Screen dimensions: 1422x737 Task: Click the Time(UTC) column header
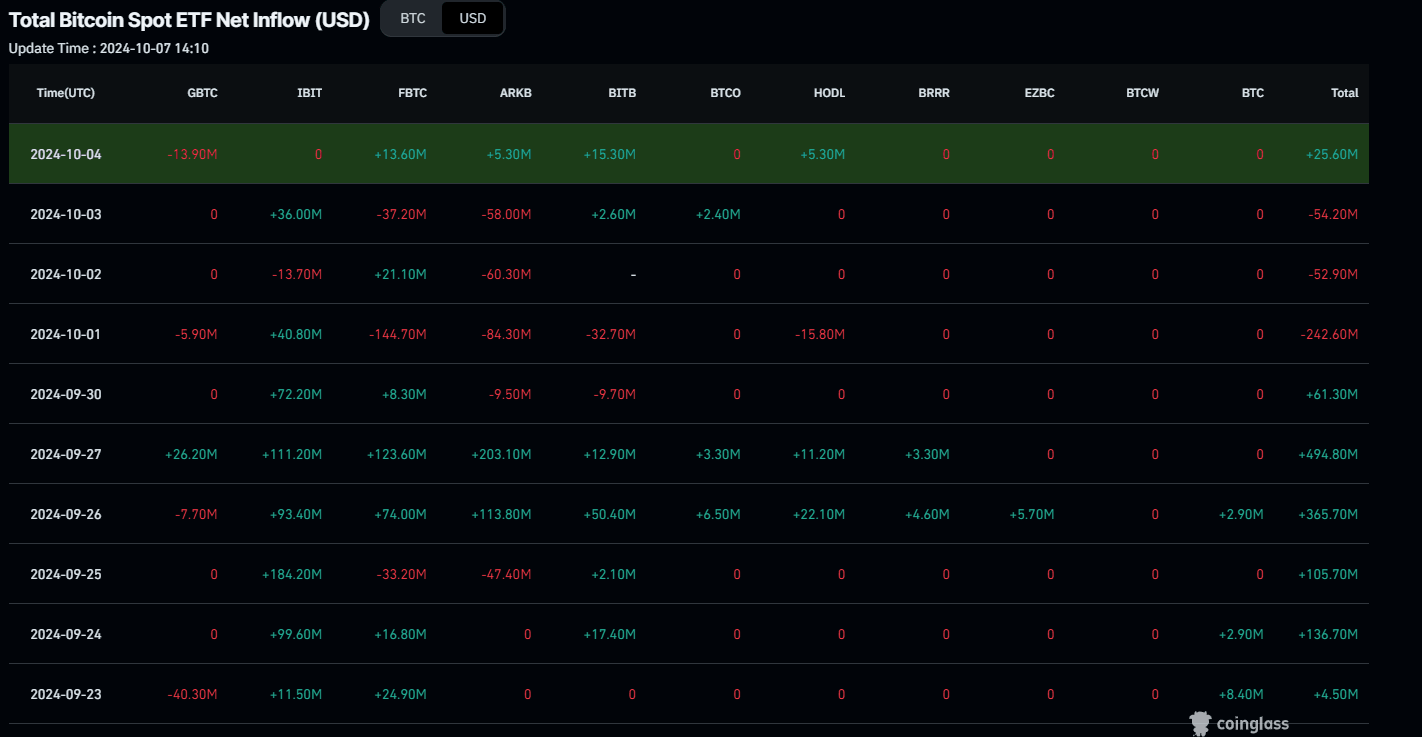coord(66,93)
